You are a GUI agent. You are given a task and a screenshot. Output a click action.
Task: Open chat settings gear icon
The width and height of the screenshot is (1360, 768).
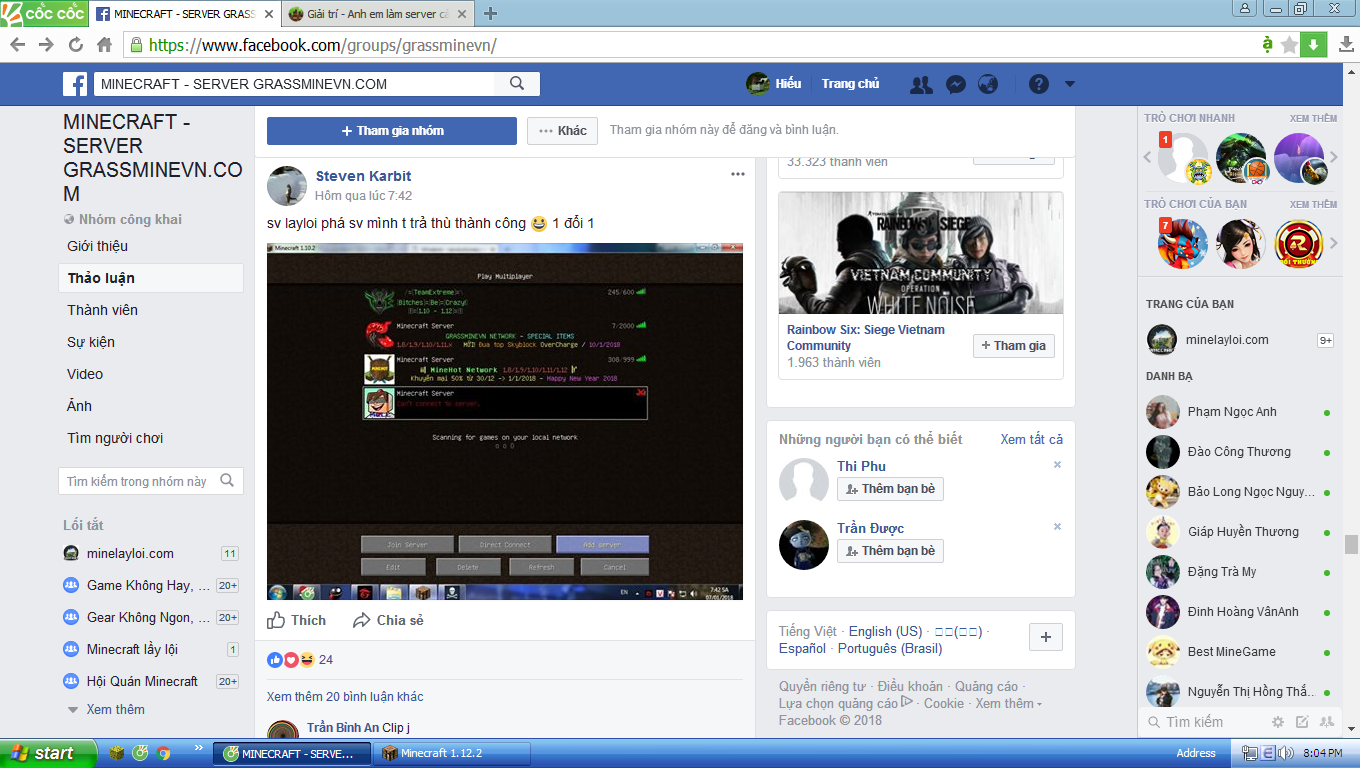point(1277,722)
